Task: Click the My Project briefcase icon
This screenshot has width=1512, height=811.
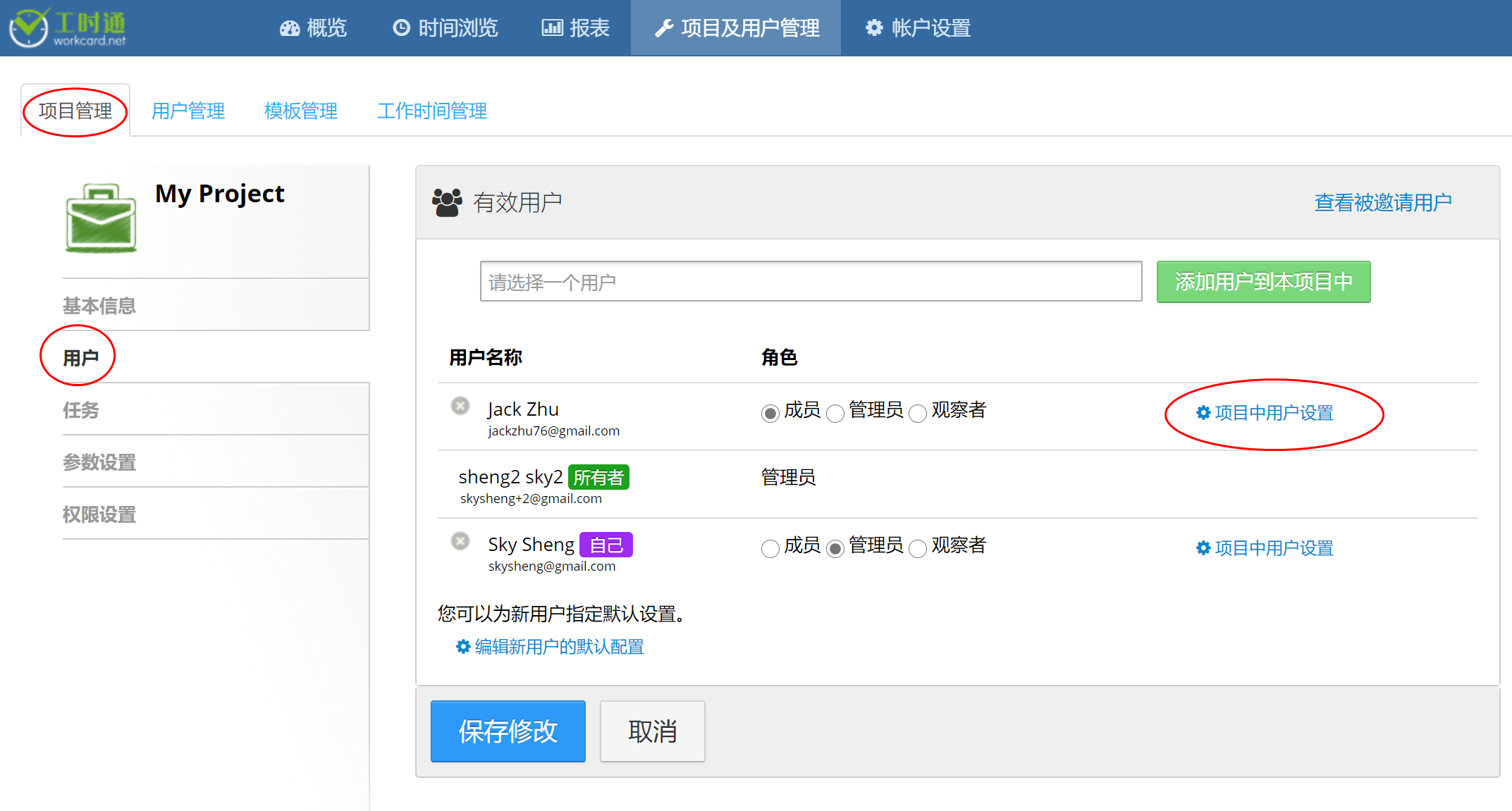Action: pos(101,218)
